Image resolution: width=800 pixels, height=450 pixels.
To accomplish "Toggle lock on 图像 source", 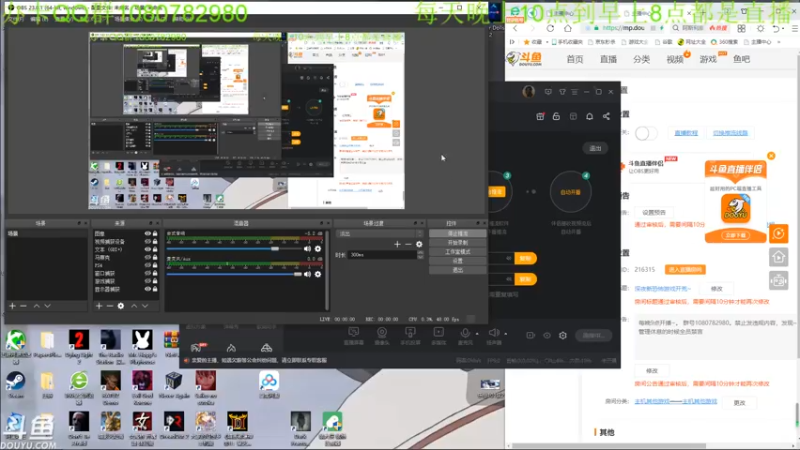I will click(x=155, y=234).
